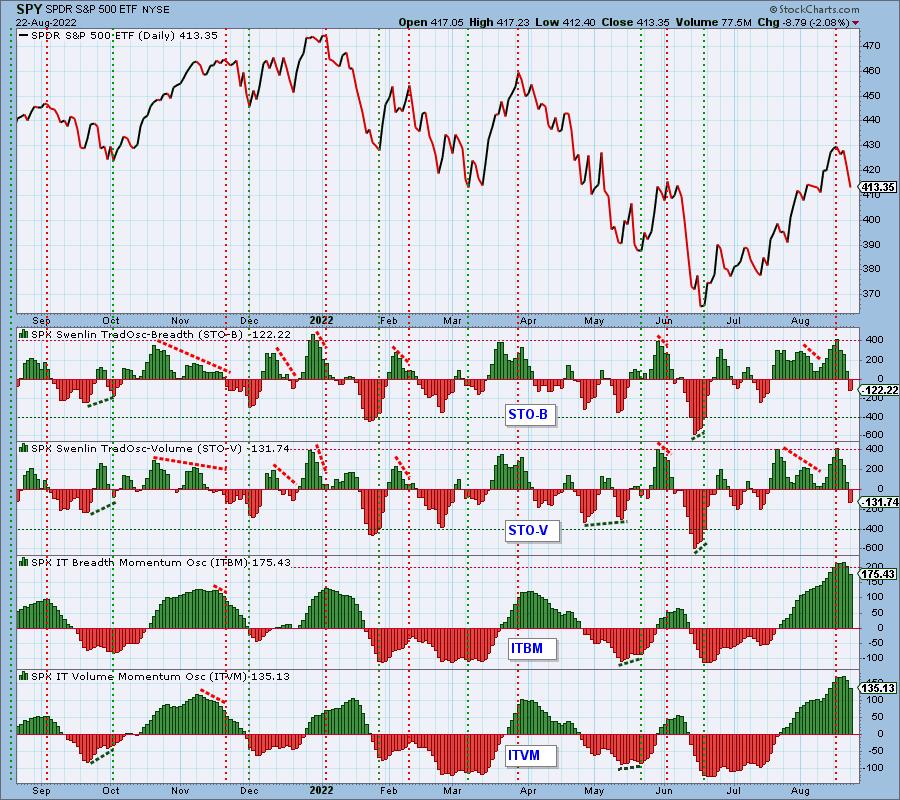Click the SPDR S&P 500 ETF (Daily) legend line marker
Viewport: 900px width, 800px height.
[x=24, y=36]
